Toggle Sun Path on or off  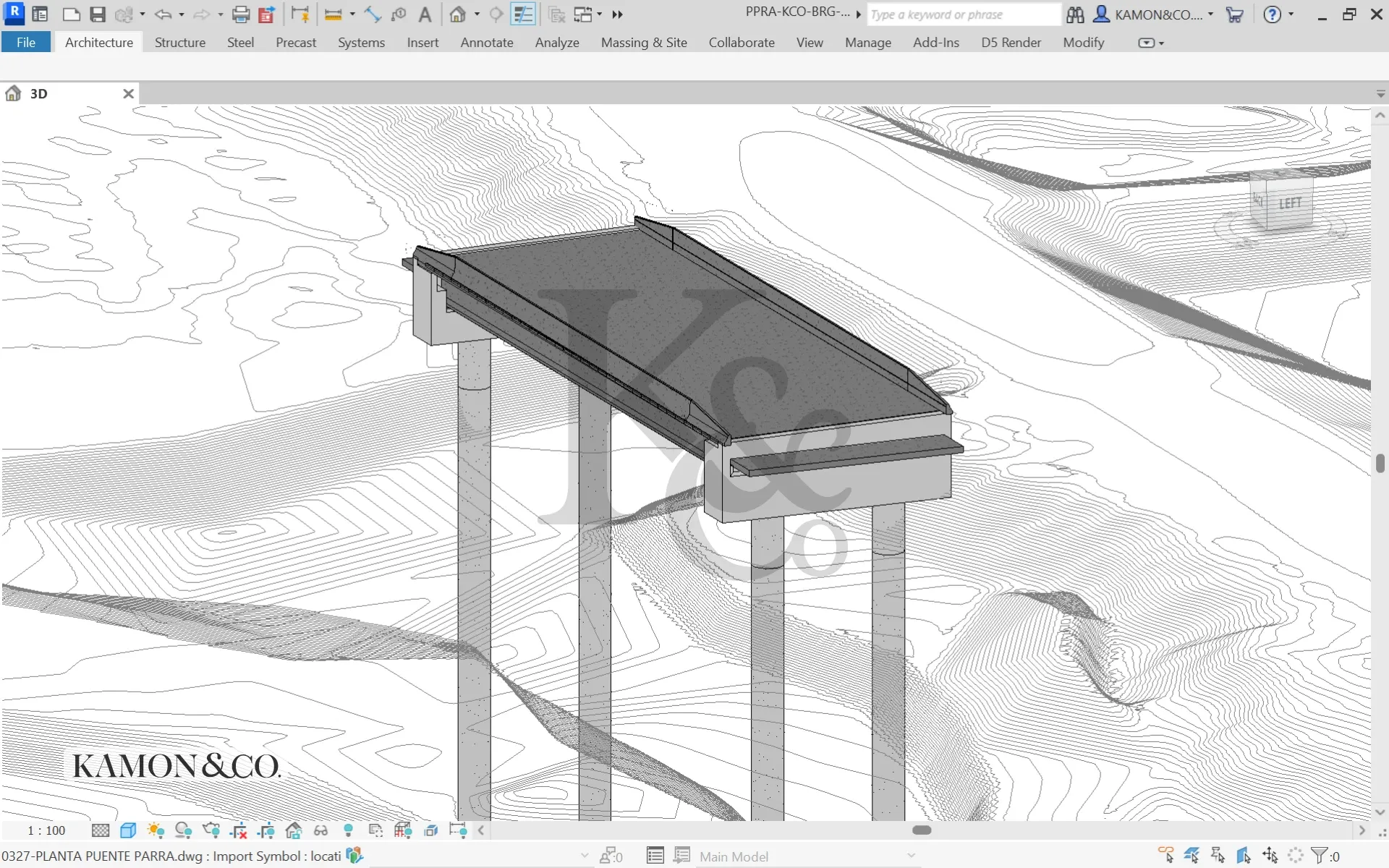156,830
